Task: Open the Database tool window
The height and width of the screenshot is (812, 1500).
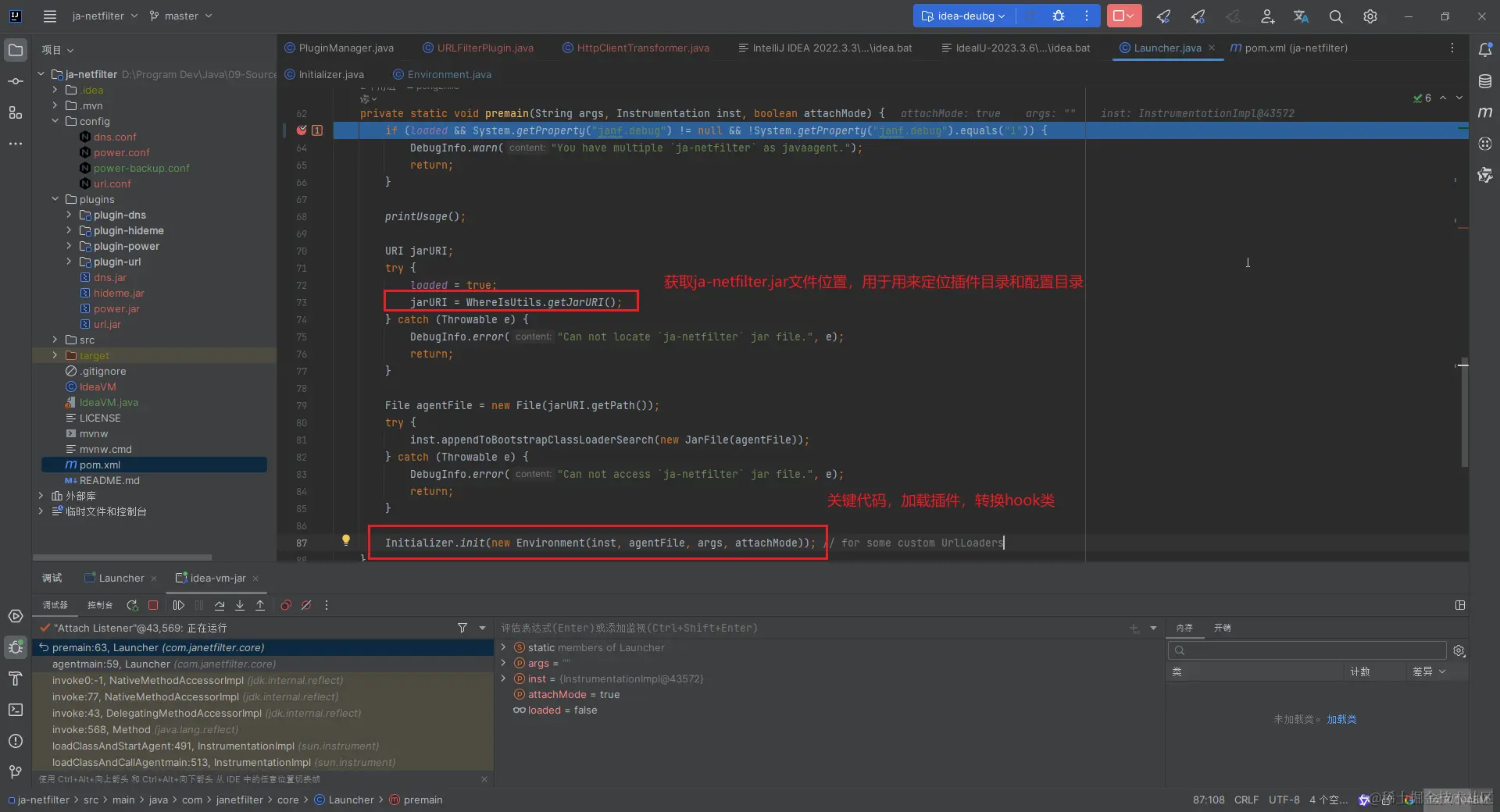Action: coord(1485,80)
